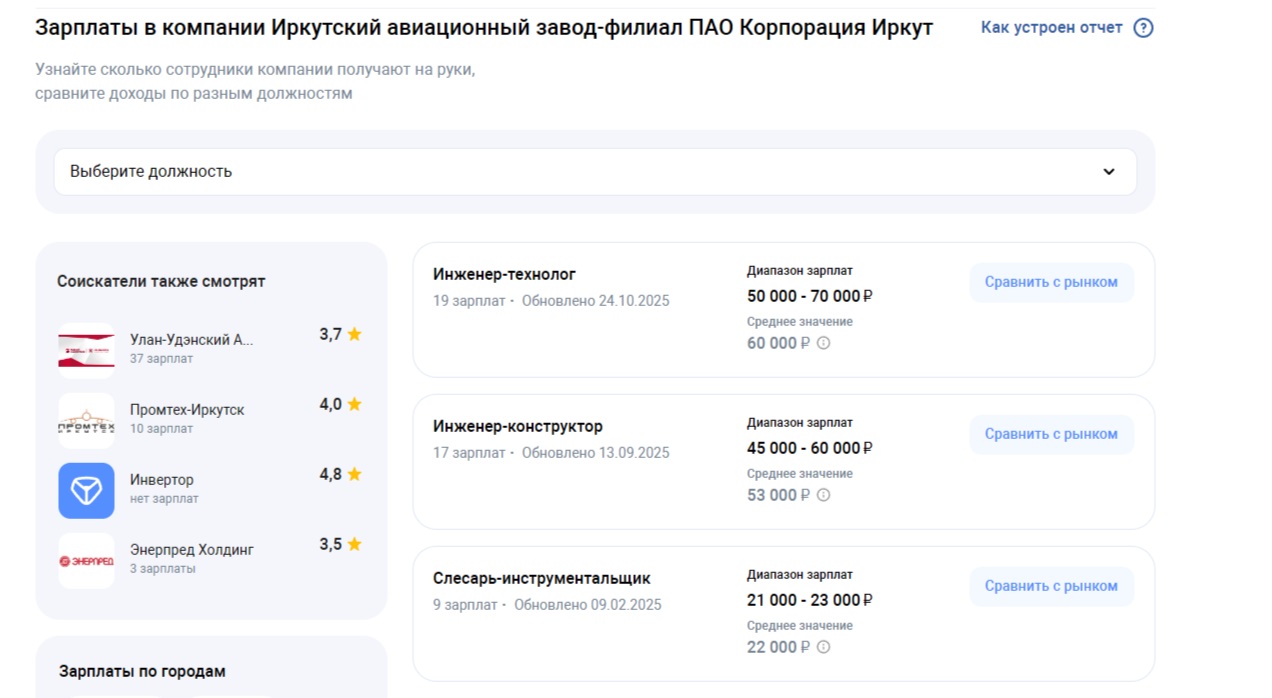Click the '22 000 ₽' average value
This screenshot has width=1272, height=698.
(778, 647)
